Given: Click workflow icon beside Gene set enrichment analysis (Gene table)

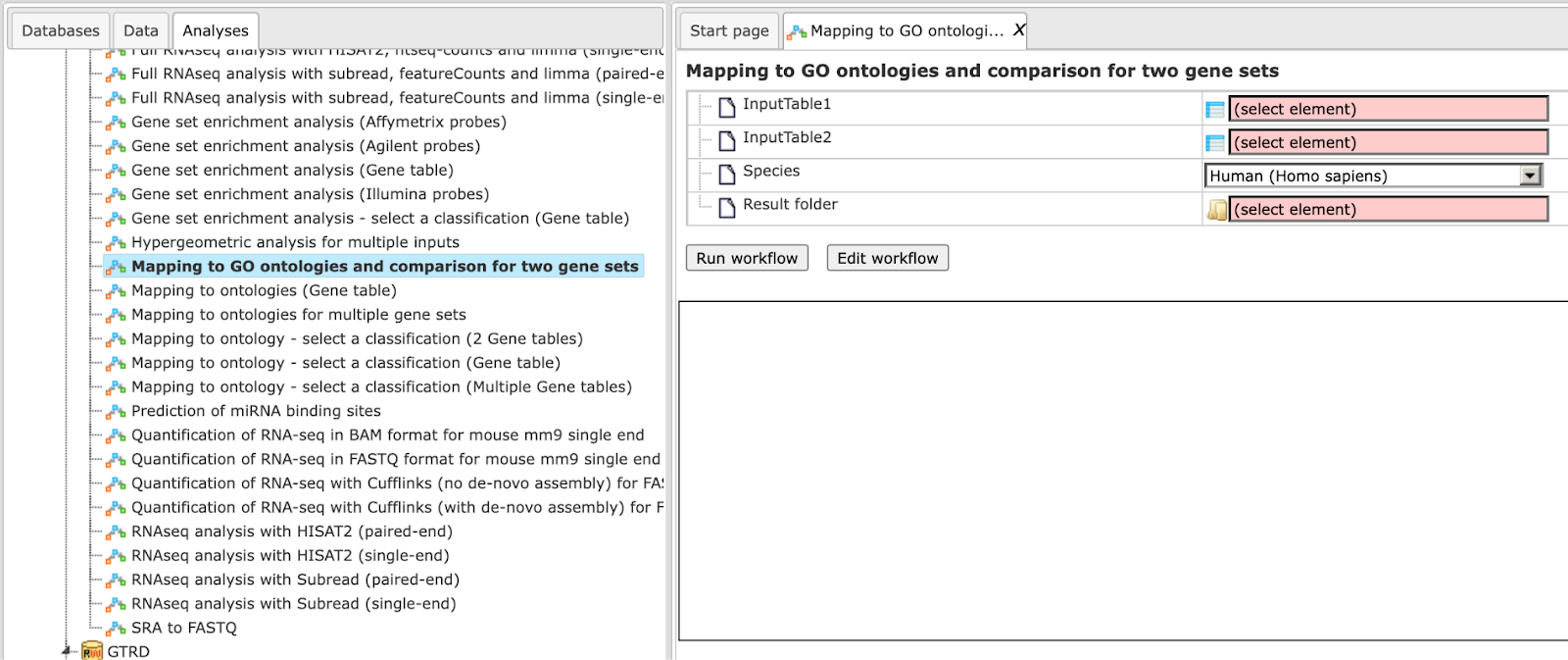Looking at the screenshot, I should pyautogui.click(x=116, y=171).
